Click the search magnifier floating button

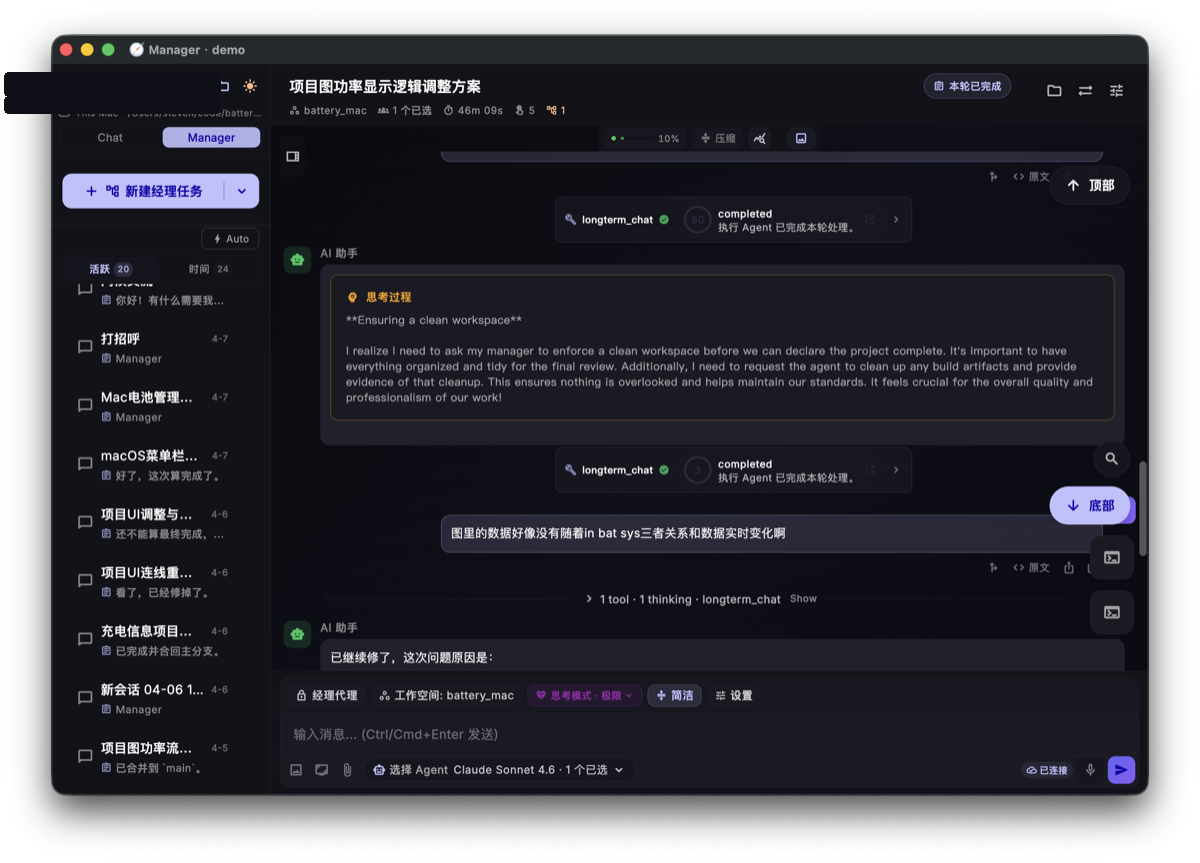[x=1112, y=459]
